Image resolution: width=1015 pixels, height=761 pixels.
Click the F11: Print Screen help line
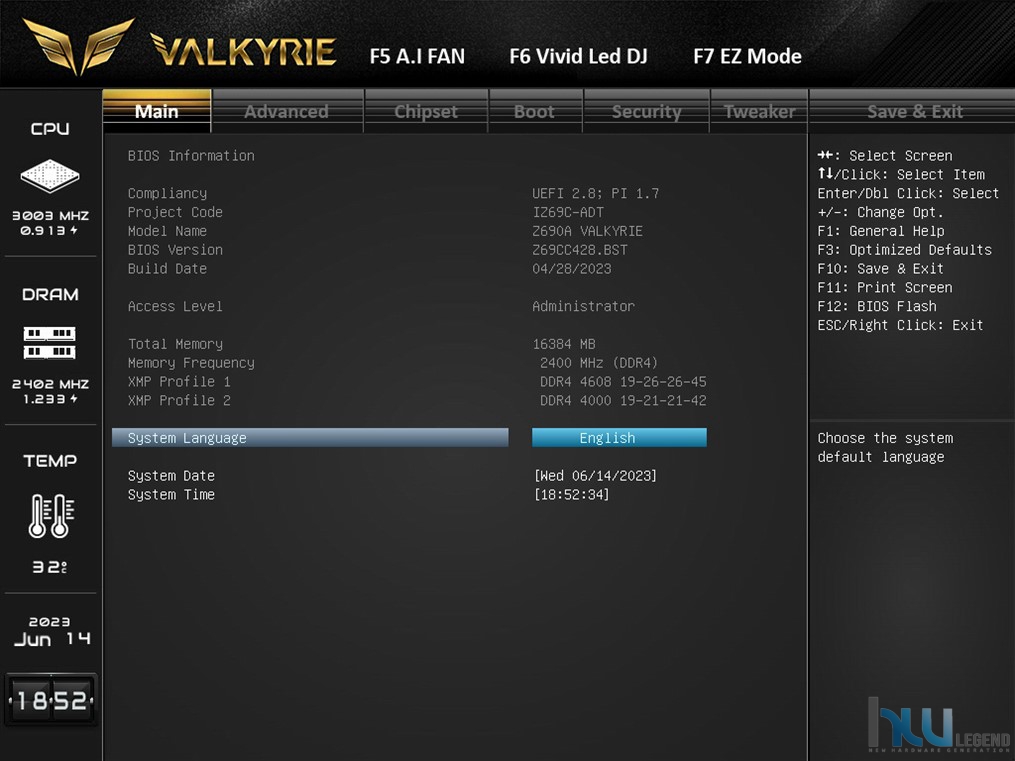click(884, 287)
